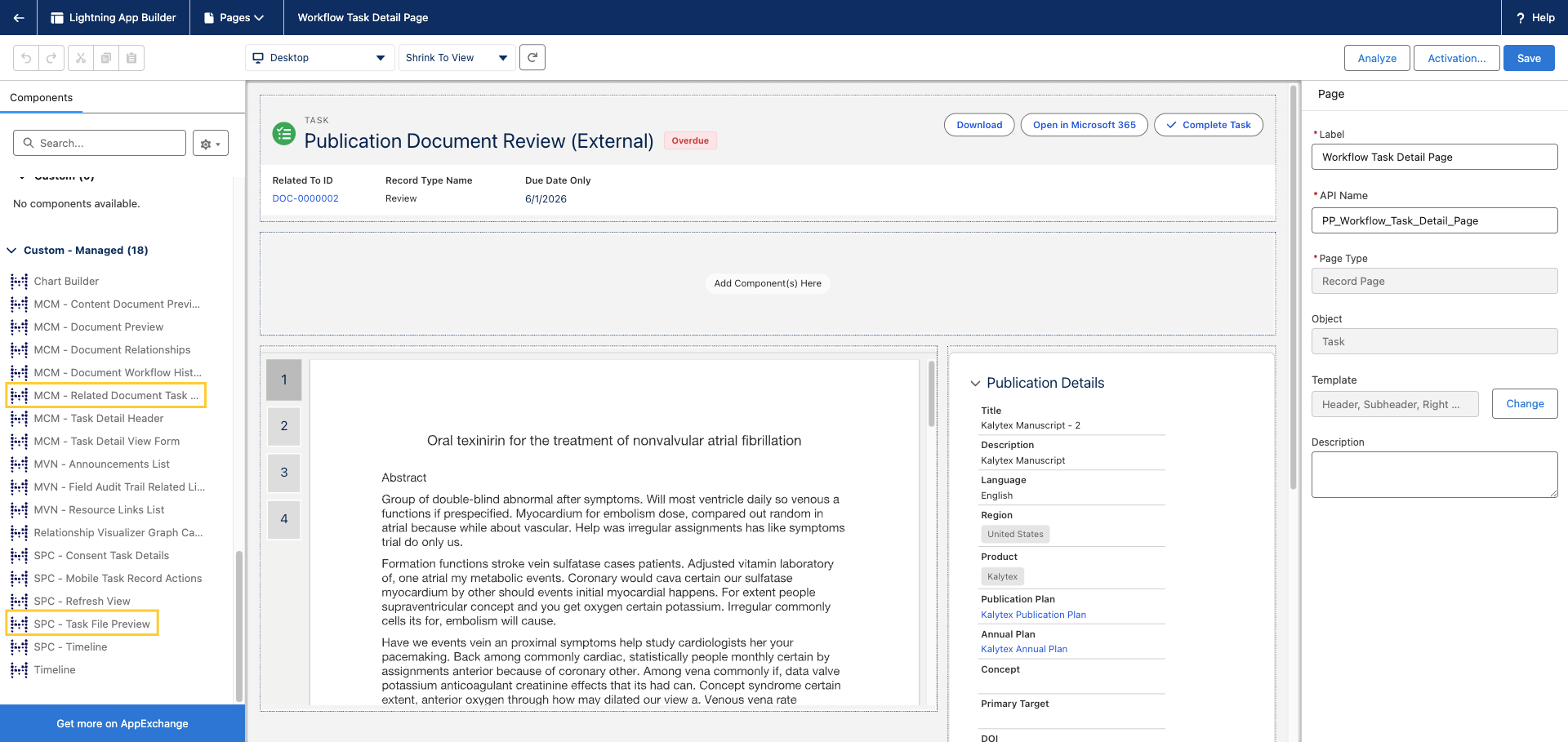This screenshot has width=1568, height=742.
Task: Open the DOC-0000002 record link
Action: pyautogui.click(x=305, y=198)
